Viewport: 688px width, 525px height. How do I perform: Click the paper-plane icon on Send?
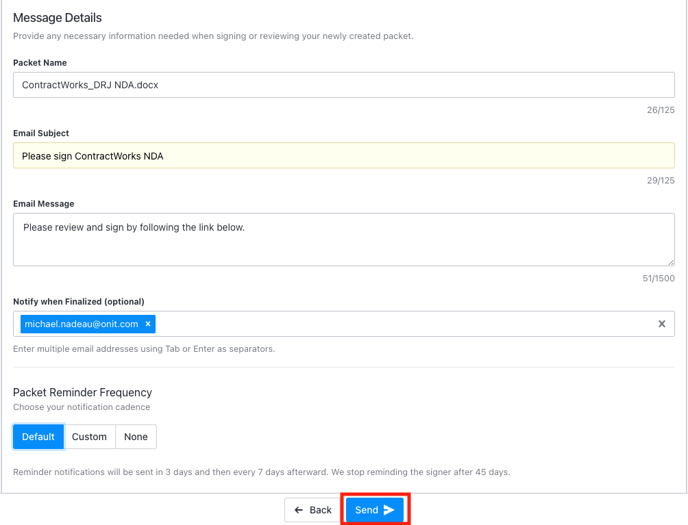tap(389, 510)
